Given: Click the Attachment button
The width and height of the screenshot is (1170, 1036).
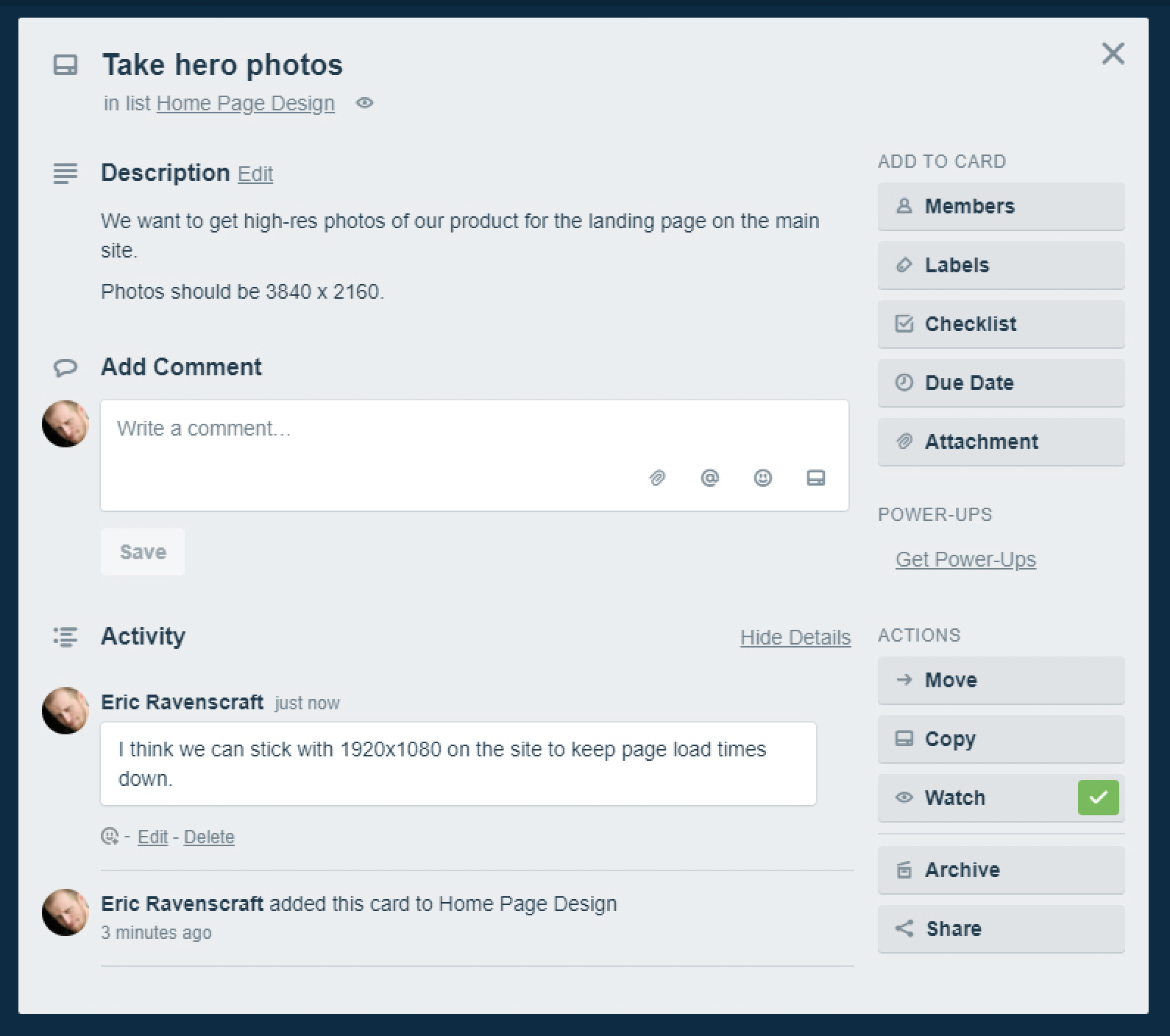Looking at the screenshot, I should coord(1001,441).
